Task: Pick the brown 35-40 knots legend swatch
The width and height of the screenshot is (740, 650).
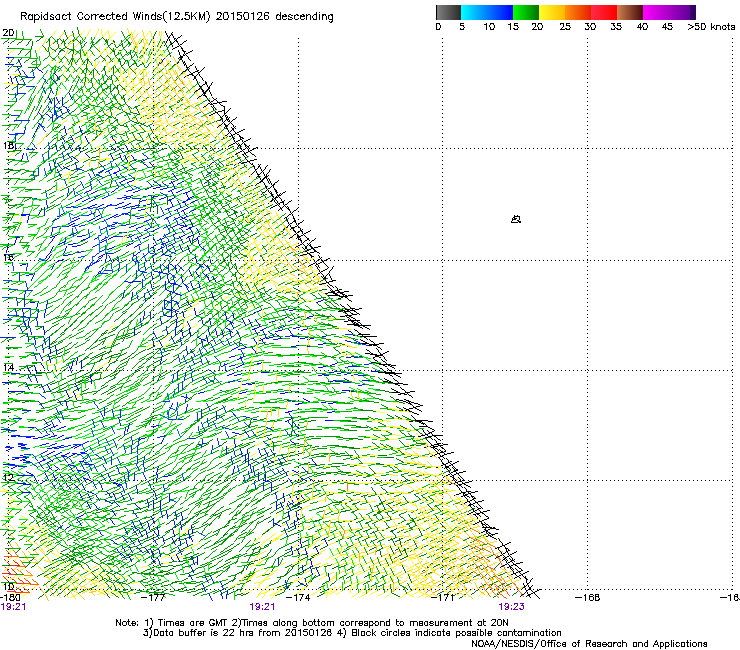Action: point(630,12)
